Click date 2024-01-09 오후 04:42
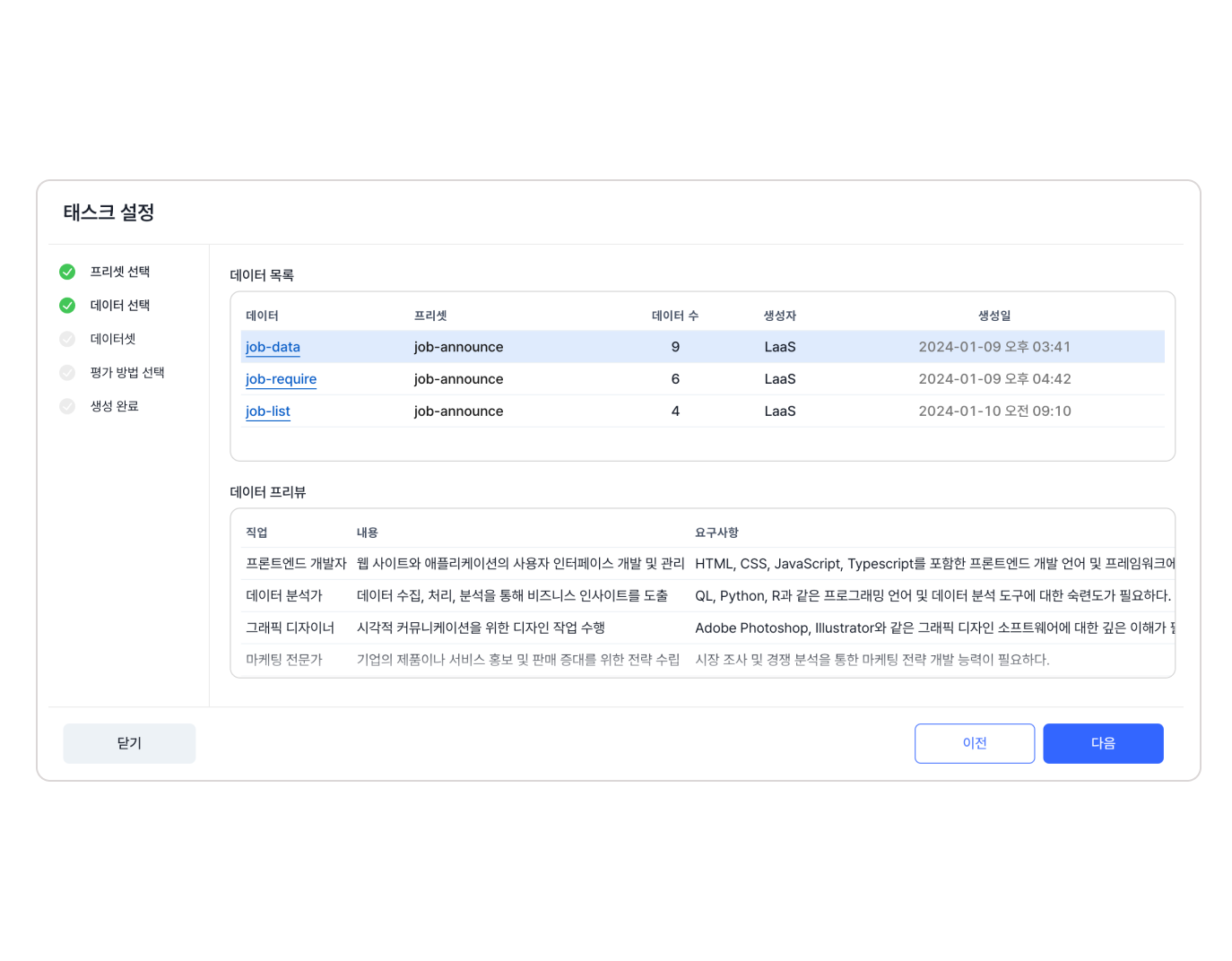Image resolution: width=1232 pixels, height=961 pixels. point(994,379)
